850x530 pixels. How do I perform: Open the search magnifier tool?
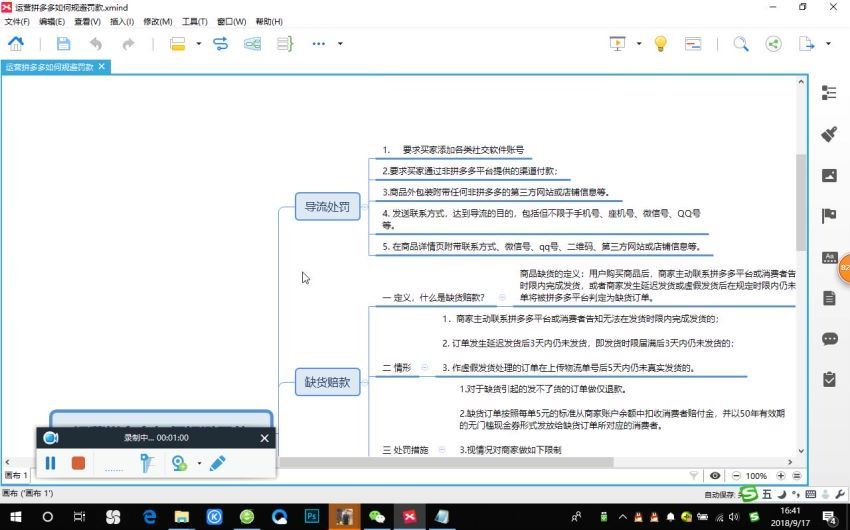pos(740,43)
